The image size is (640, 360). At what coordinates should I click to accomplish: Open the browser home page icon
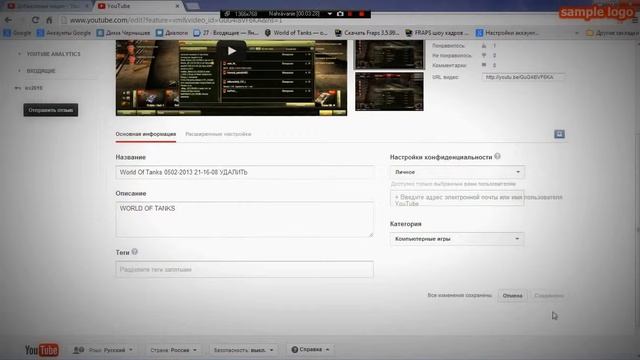click(x=49, y=20)
